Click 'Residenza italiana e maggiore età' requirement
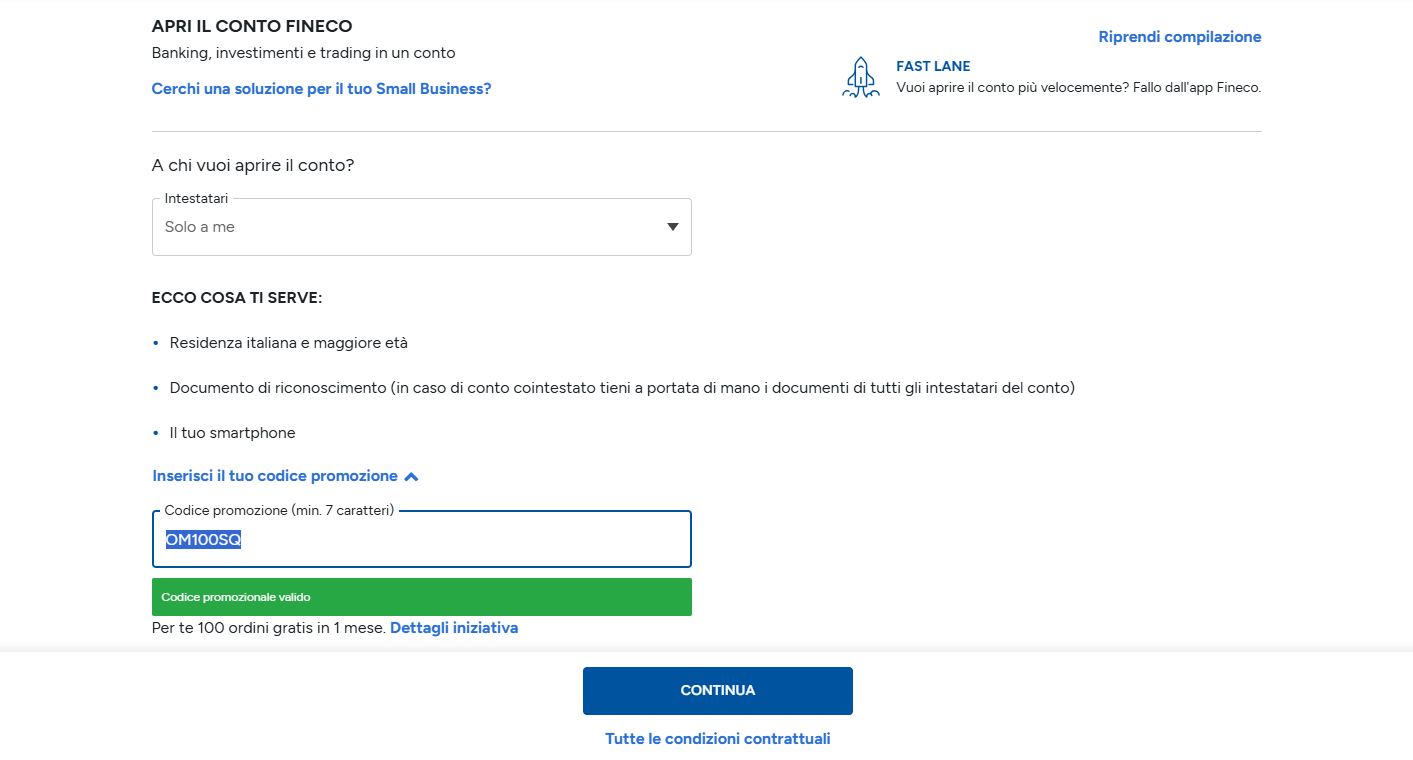Viewport: 1413px width, 760px height. tap(288, 343)
